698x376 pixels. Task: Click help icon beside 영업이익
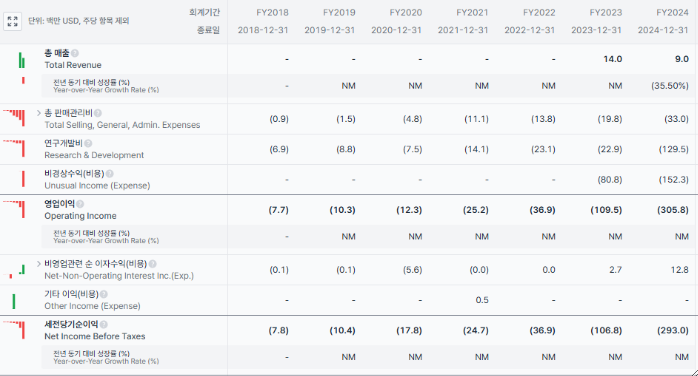coord(80,204)
